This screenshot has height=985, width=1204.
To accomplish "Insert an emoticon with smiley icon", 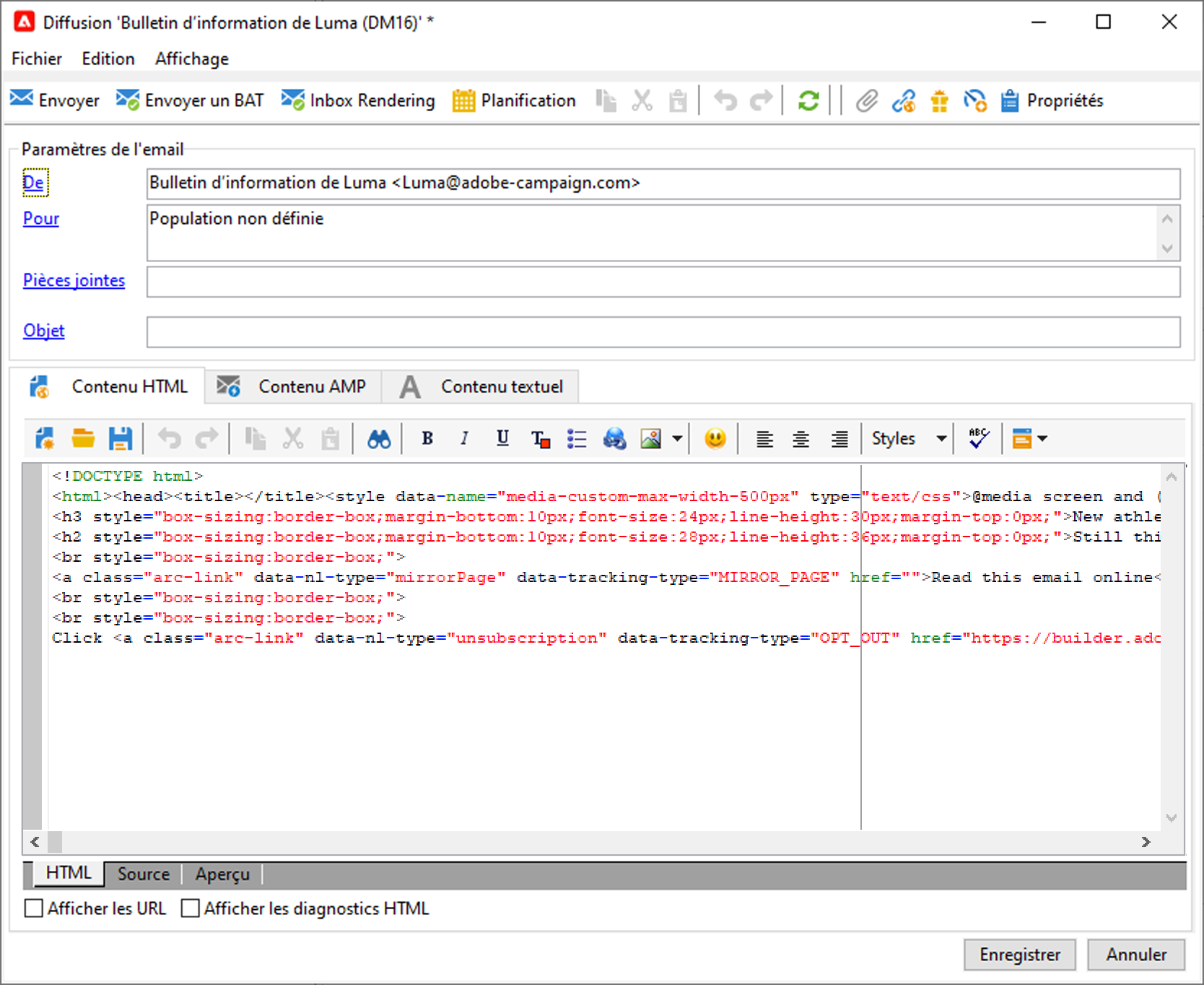I will click(x=715, y=438).
